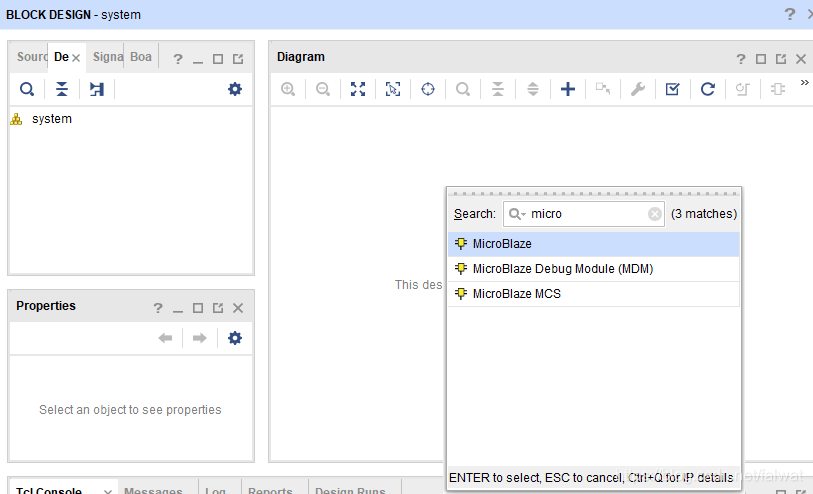Choose MicroBlaze MCS from results
This screenshot has width=813, height=494.
pyautogui.click(x=594, y=293)
